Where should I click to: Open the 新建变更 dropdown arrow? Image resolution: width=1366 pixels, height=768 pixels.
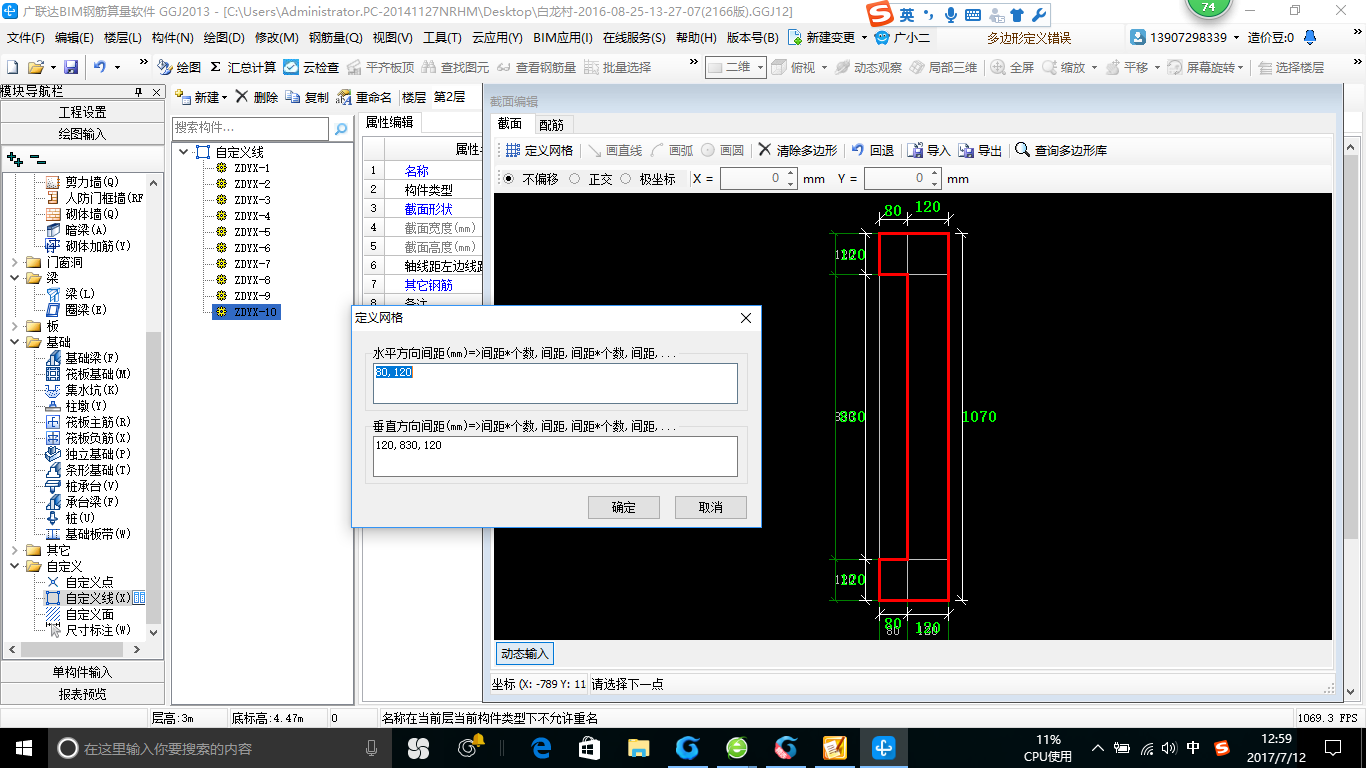[864, 38]
